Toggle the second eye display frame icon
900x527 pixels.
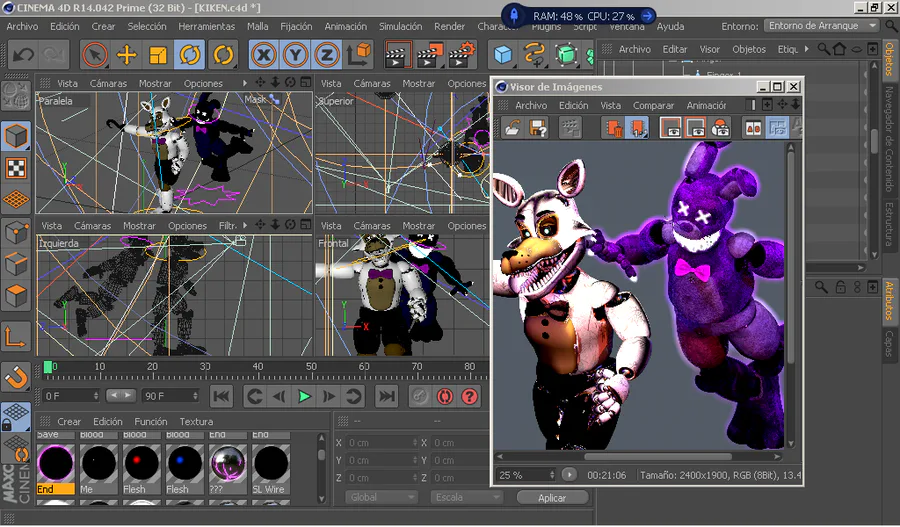[x=695, y=127]
